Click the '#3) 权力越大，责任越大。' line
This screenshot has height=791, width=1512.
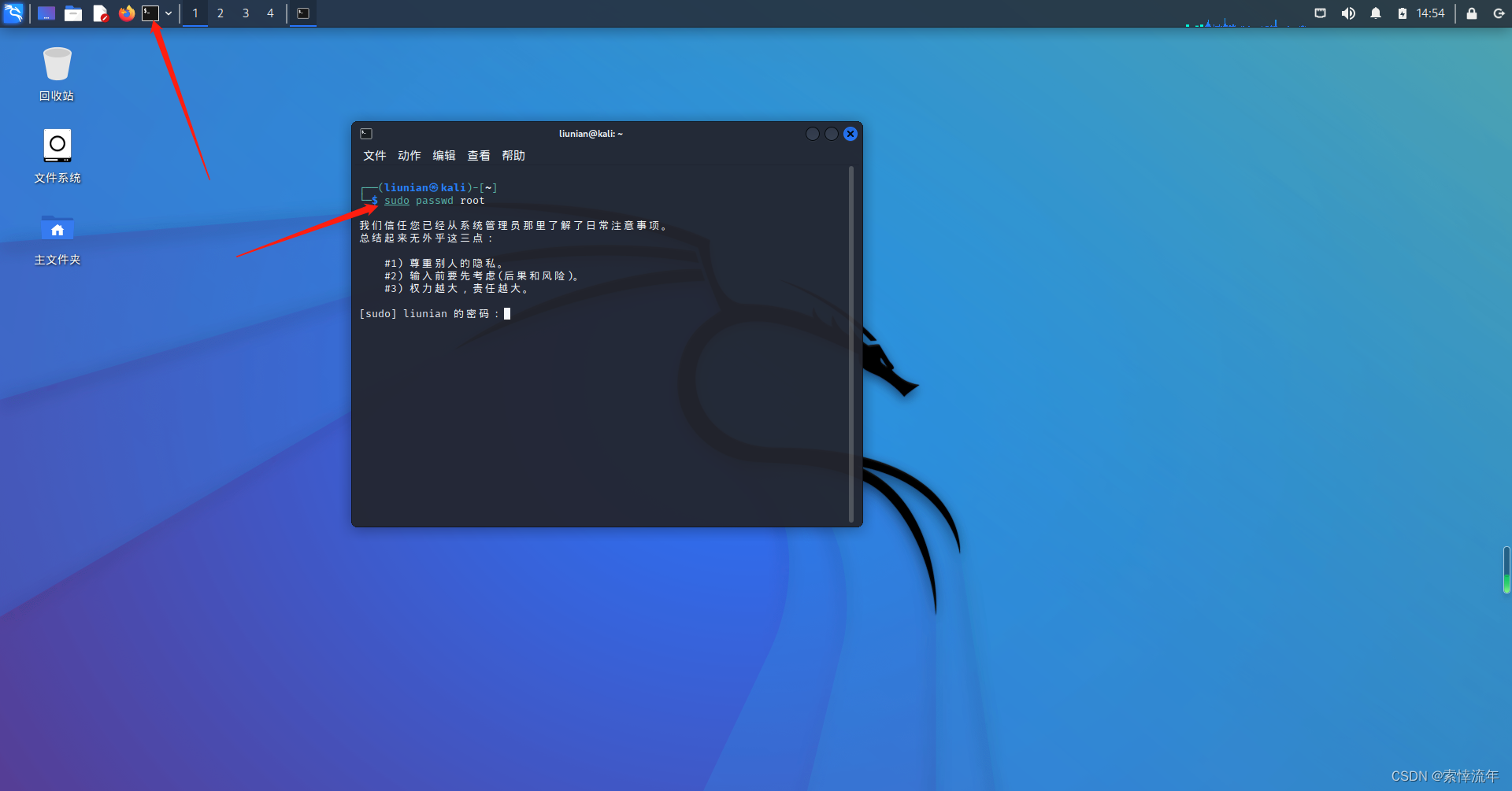[458, 289]
